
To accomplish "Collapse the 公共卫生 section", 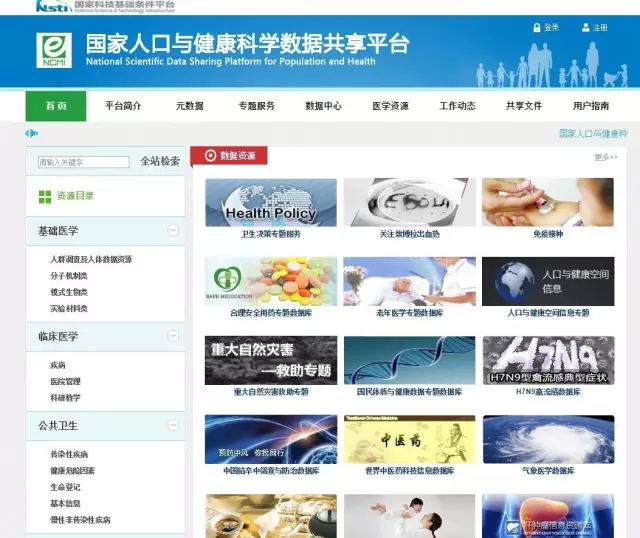I will 173,426.
